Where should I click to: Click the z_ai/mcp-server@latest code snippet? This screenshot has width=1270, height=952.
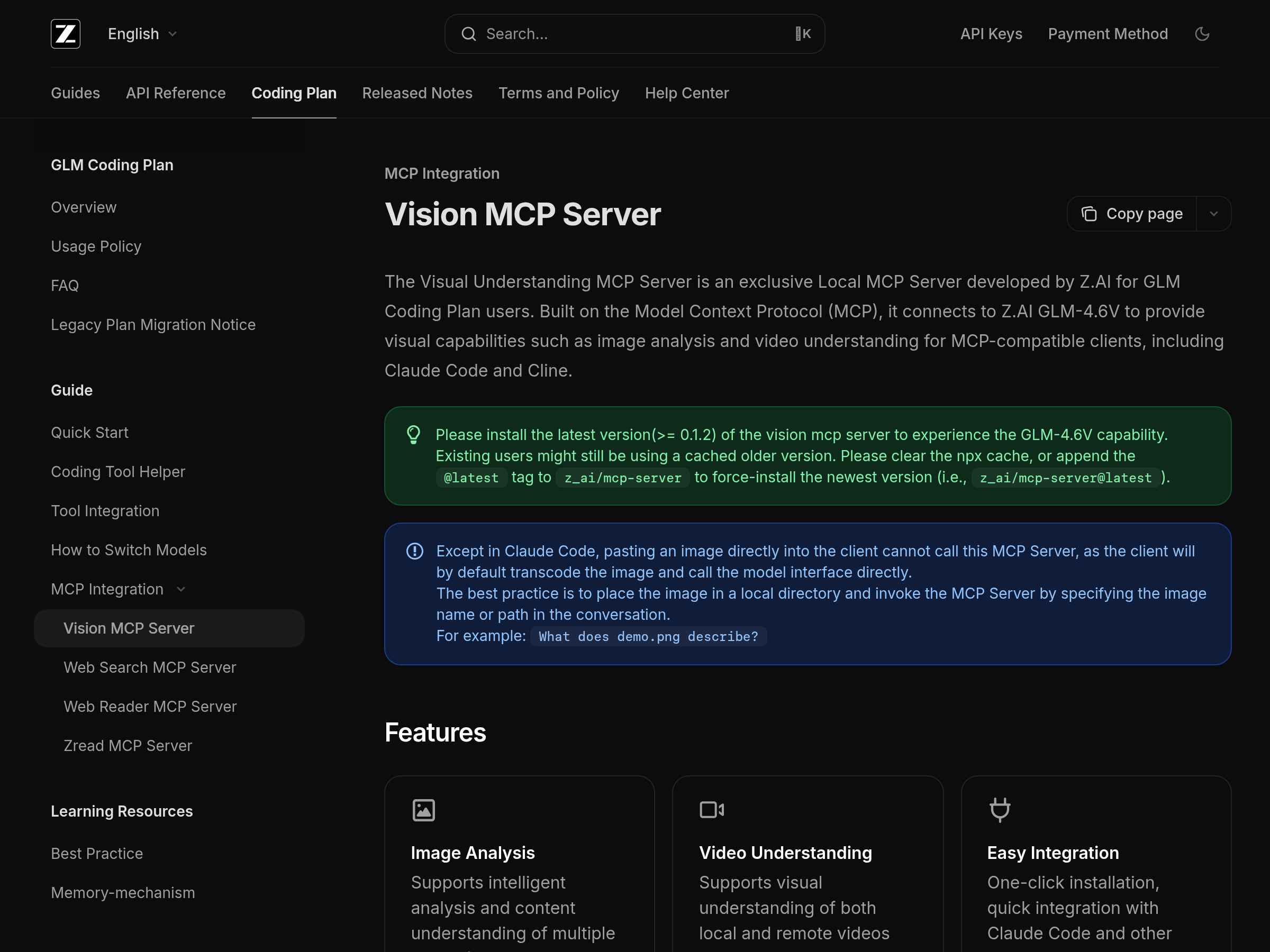pos(1066,478)
